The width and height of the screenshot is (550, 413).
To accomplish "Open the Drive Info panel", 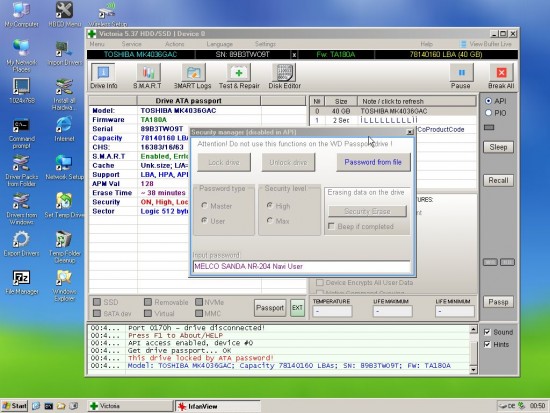I will [x=103, y=76].
